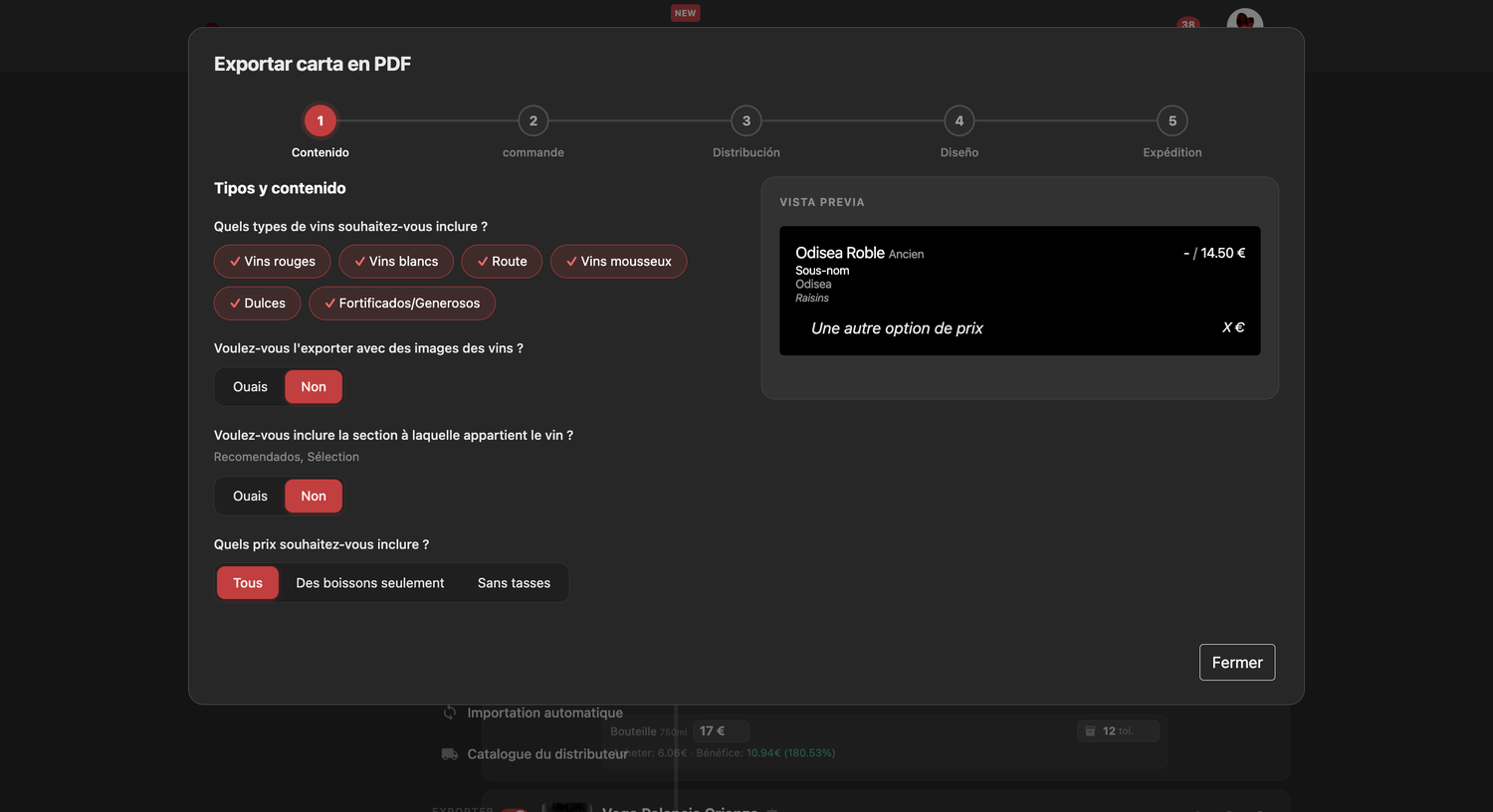
Task: Open Importation automatique behind the dialog
Action: 545,712
